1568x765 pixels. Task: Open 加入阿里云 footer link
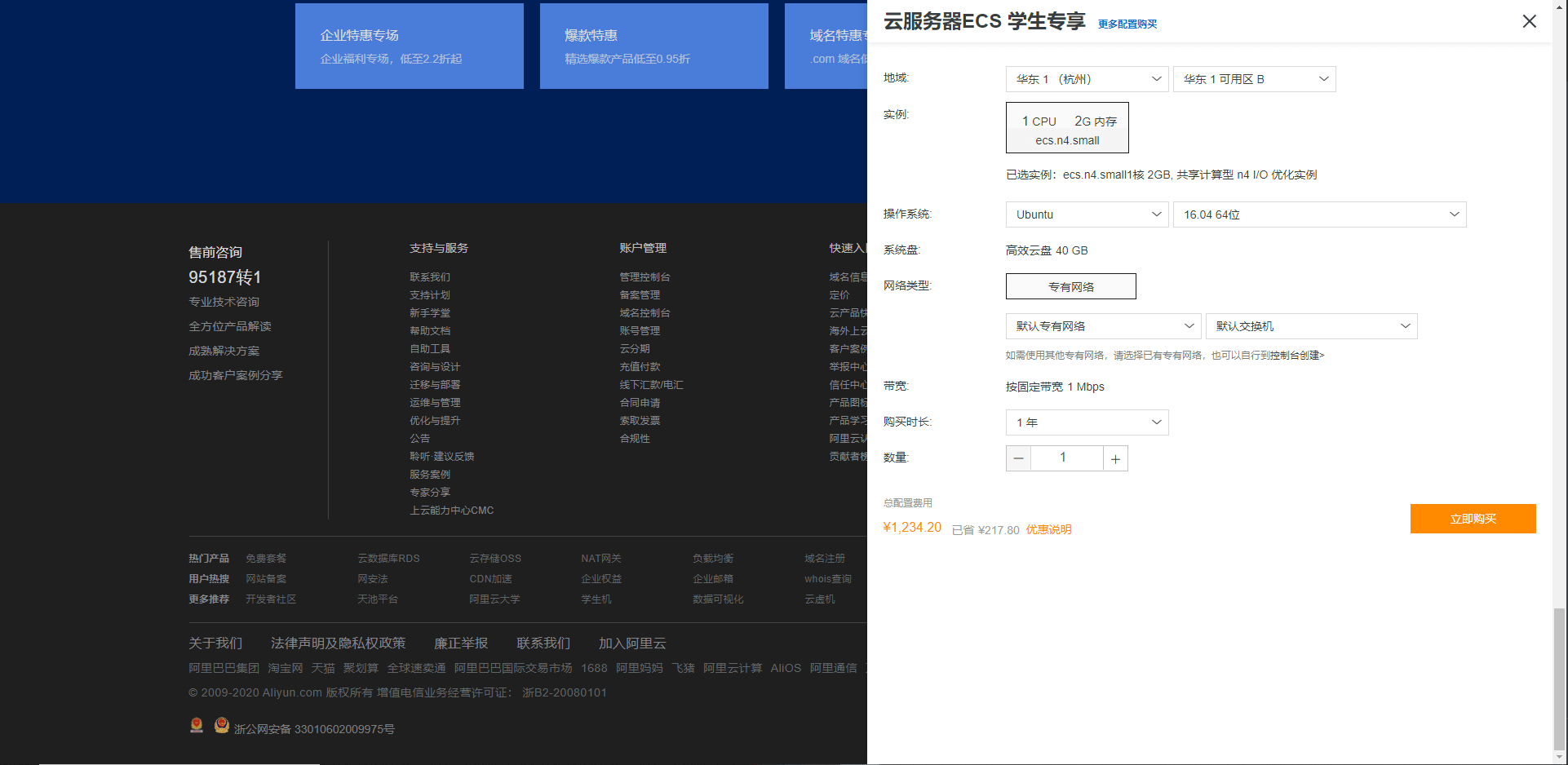632,643
